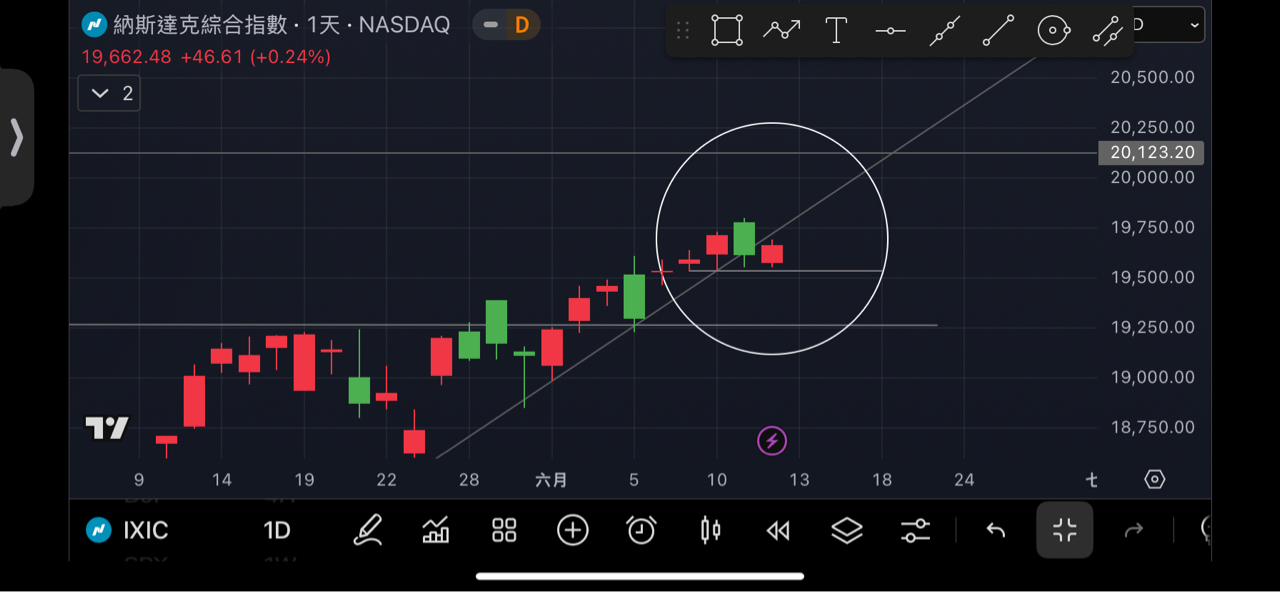Open the indicators panel
Viewport: 1280px width, 592px height.
tap(436, 530)
